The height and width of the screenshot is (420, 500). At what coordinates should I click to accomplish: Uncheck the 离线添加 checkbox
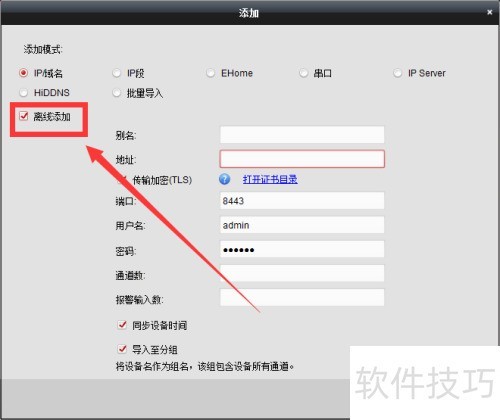pyautogui.click(x=24, y=116)
